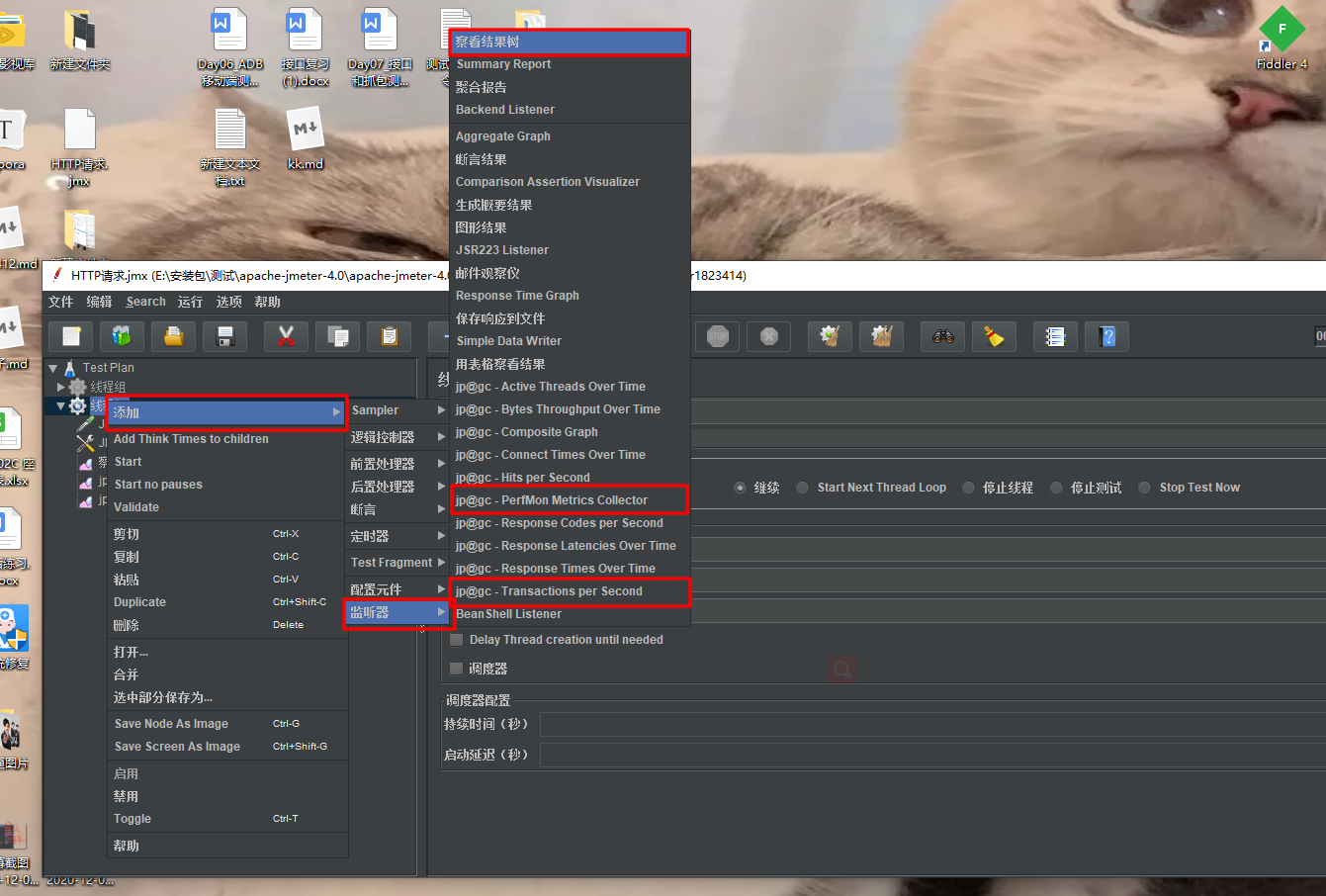This screenshot has width=1326, height=896.
Task: Choose jp@gc - PerfMon Metrics Collector
Action: [570, 500]
